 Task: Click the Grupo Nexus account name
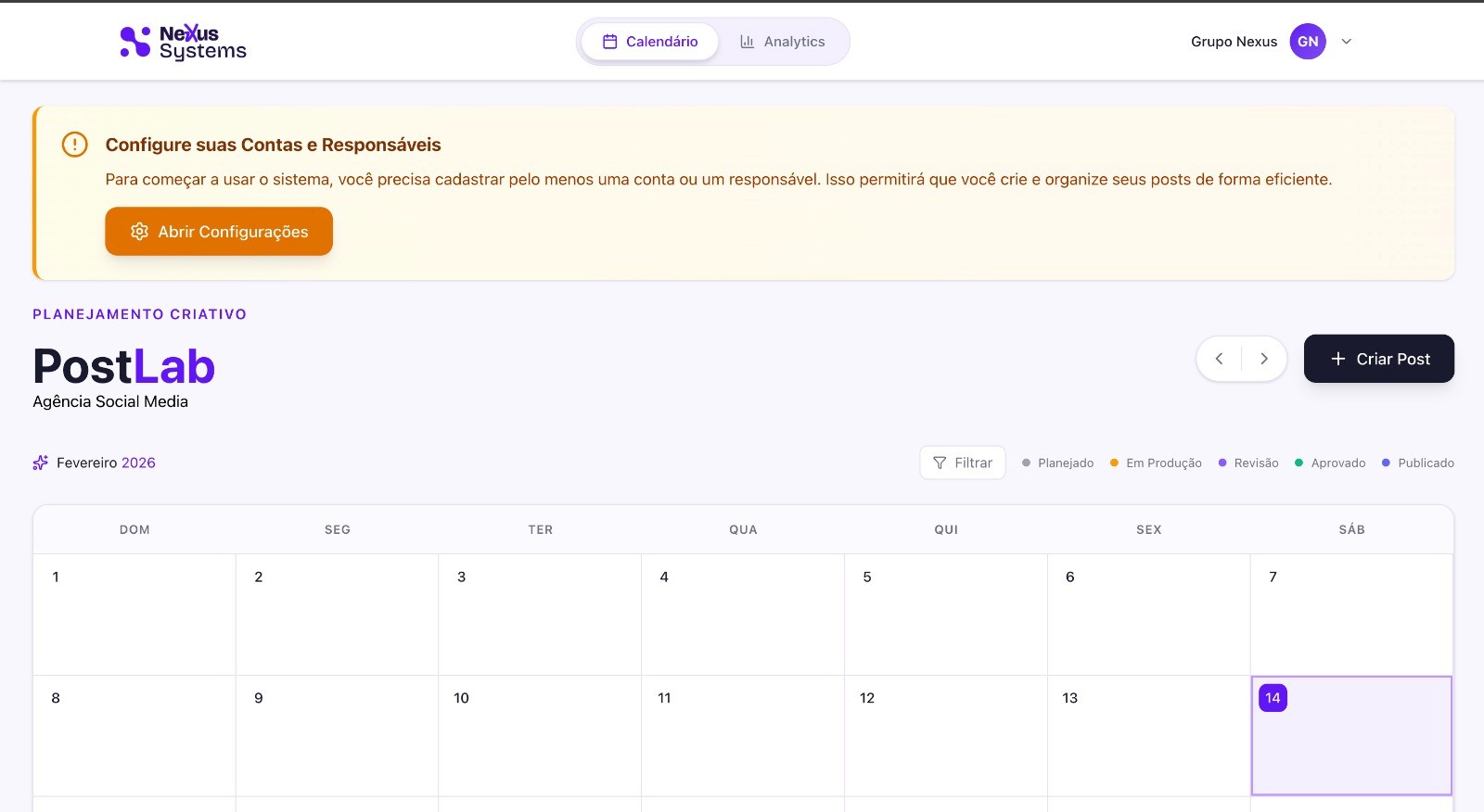[1234, 42]
